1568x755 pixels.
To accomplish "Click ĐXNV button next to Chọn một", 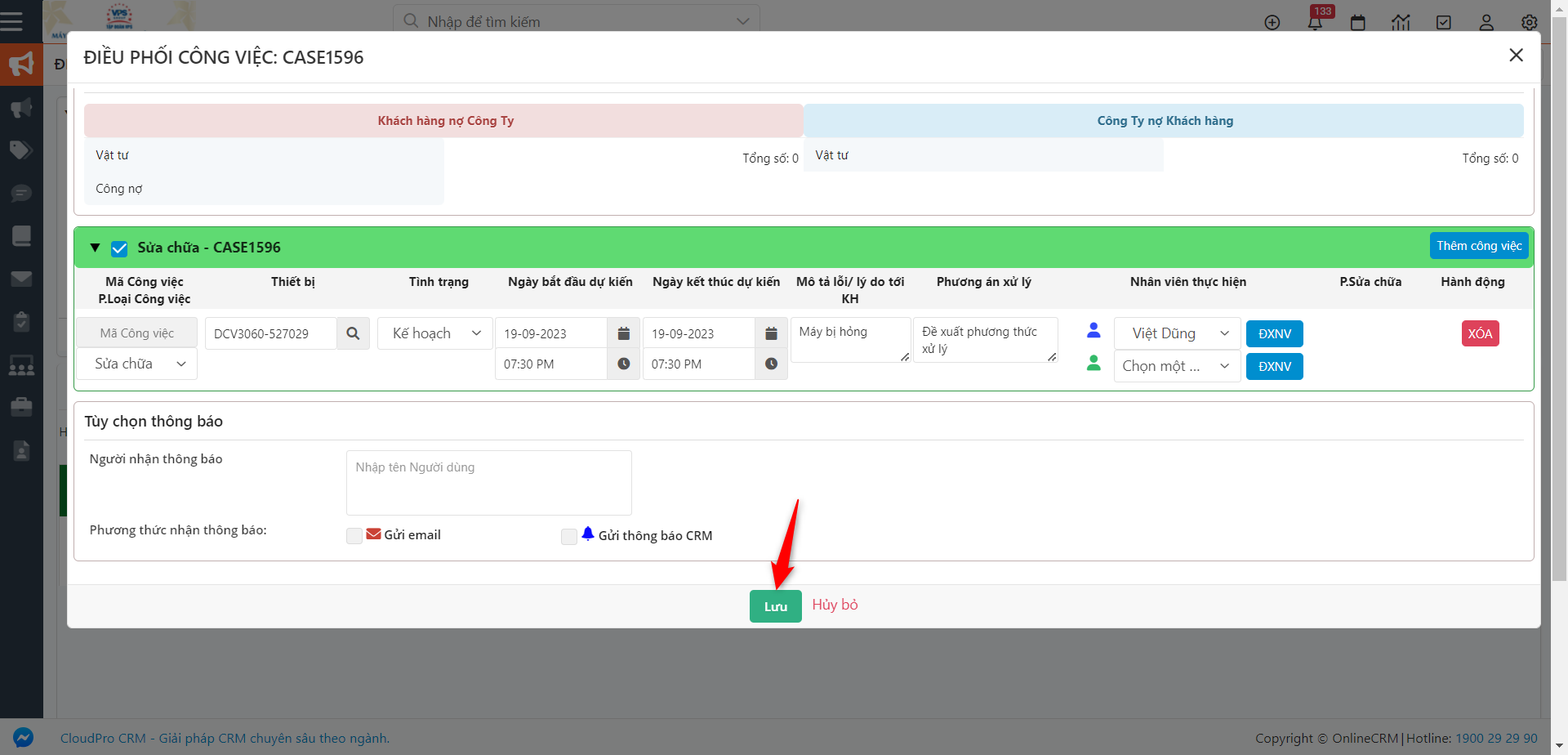I will [1274, 366].
